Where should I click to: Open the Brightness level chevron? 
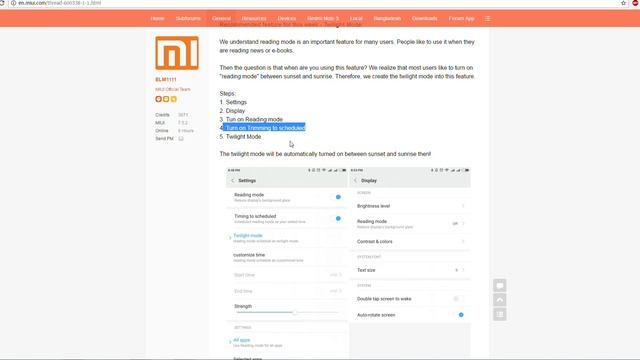tap(463, 206)
